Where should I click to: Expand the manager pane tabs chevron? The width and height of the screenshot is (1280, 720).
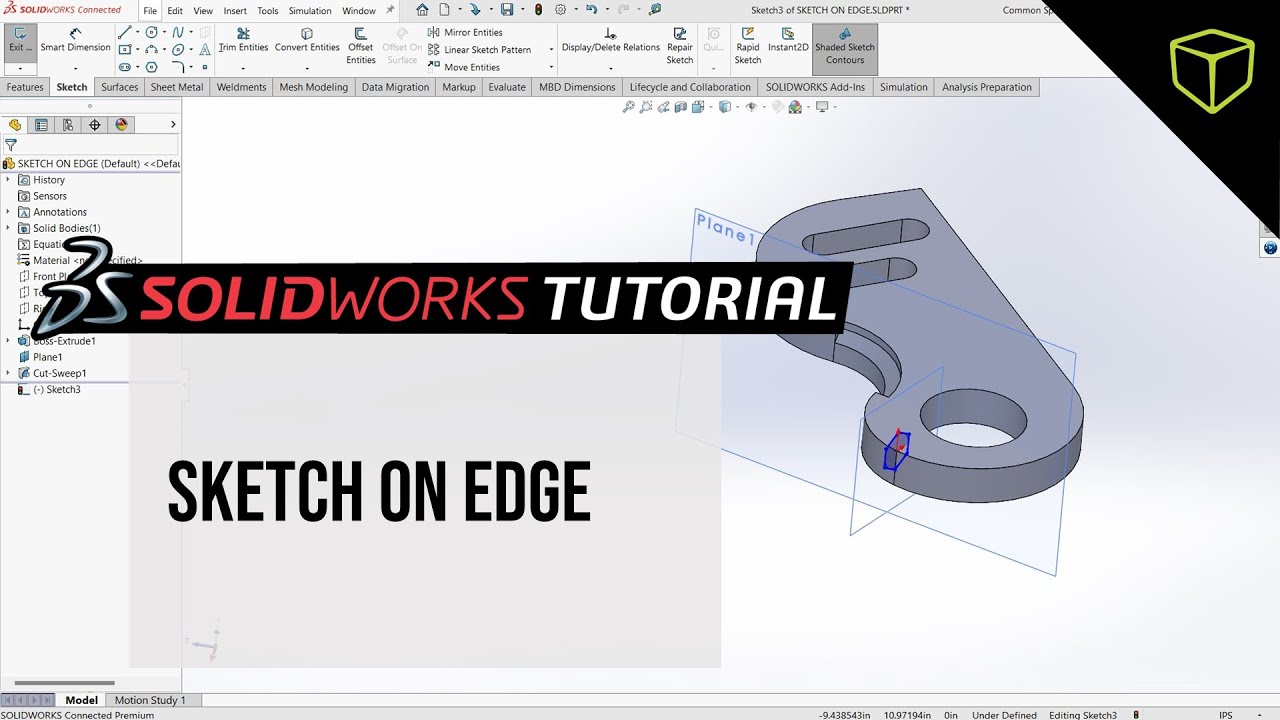click(x=173, y=125)
